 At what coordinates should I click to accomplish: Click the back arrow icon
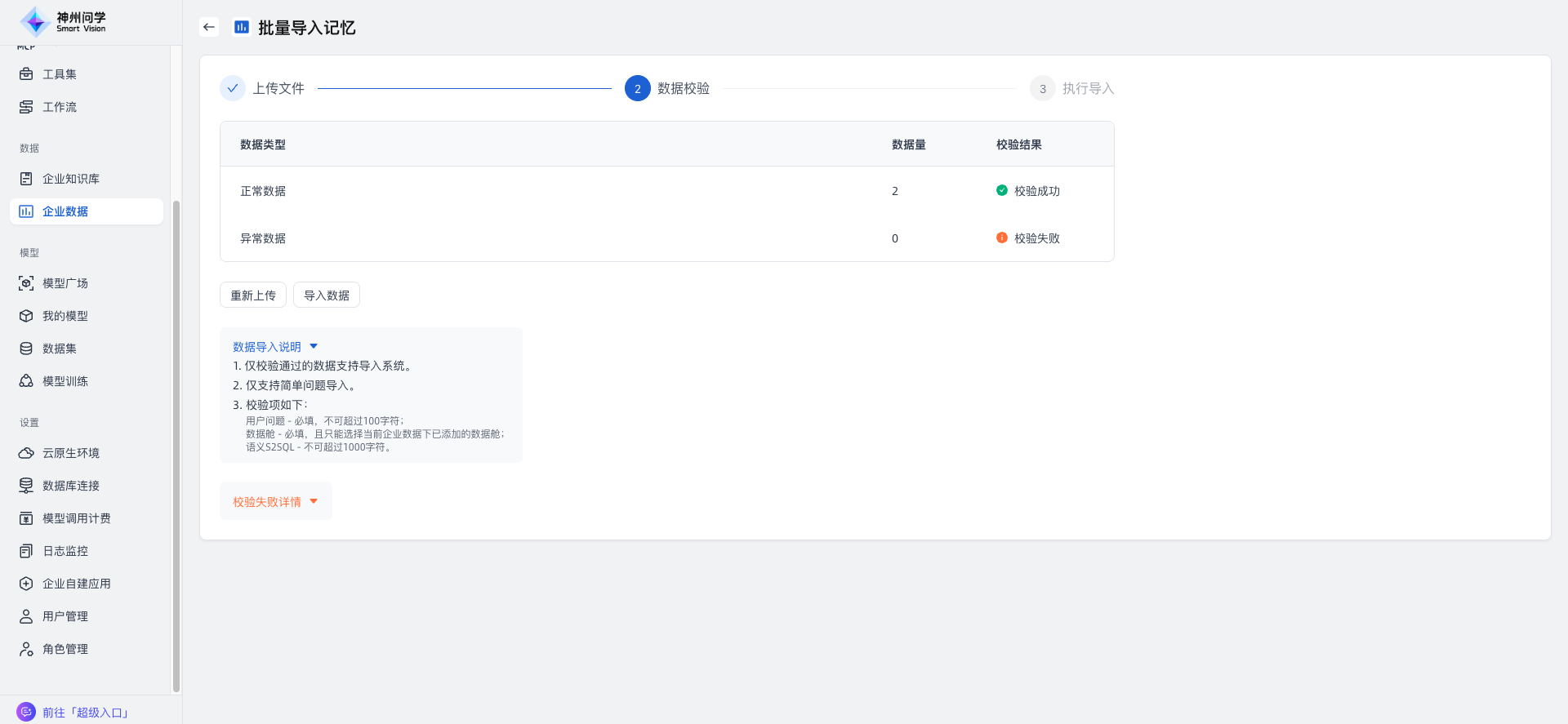tap(209, 27)
